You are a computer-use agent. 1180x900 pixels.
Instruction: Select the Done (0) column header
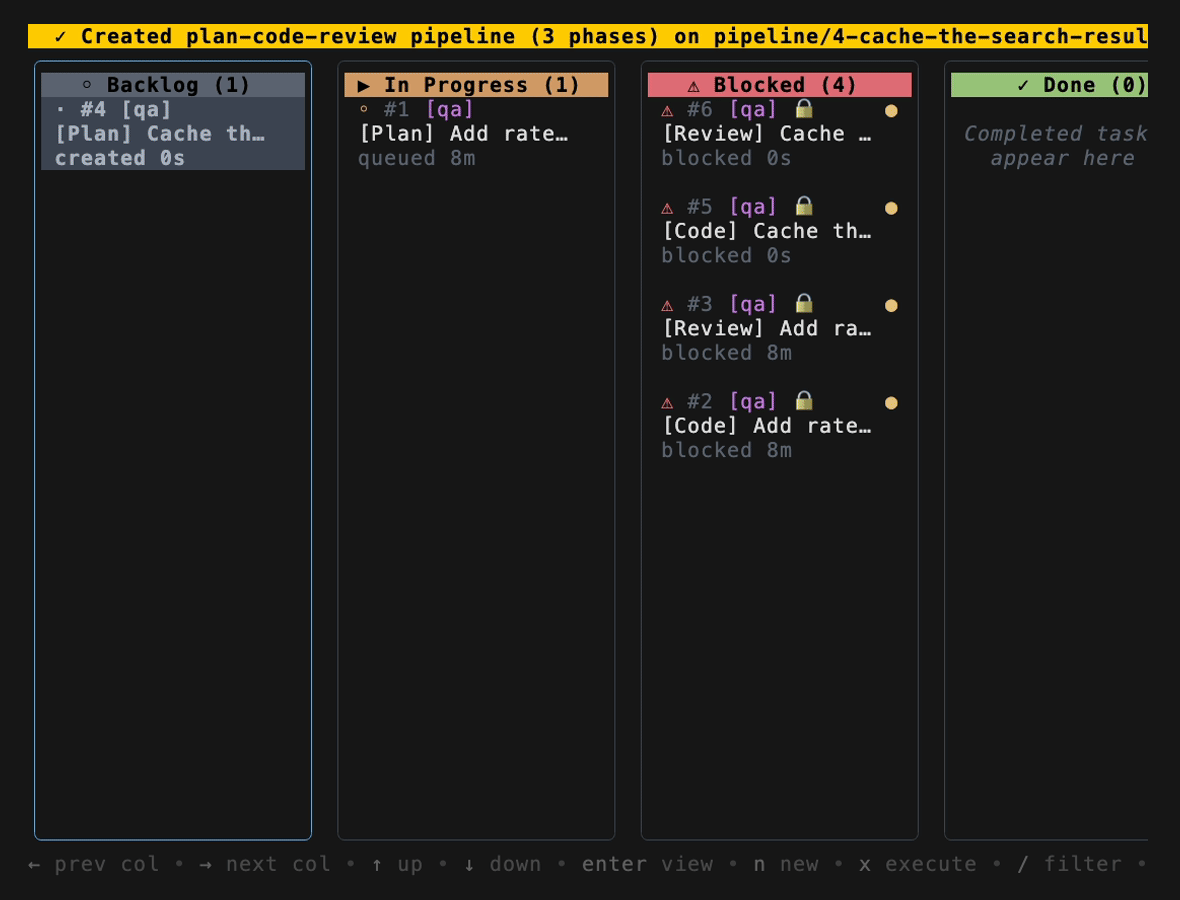[1049, 85]
